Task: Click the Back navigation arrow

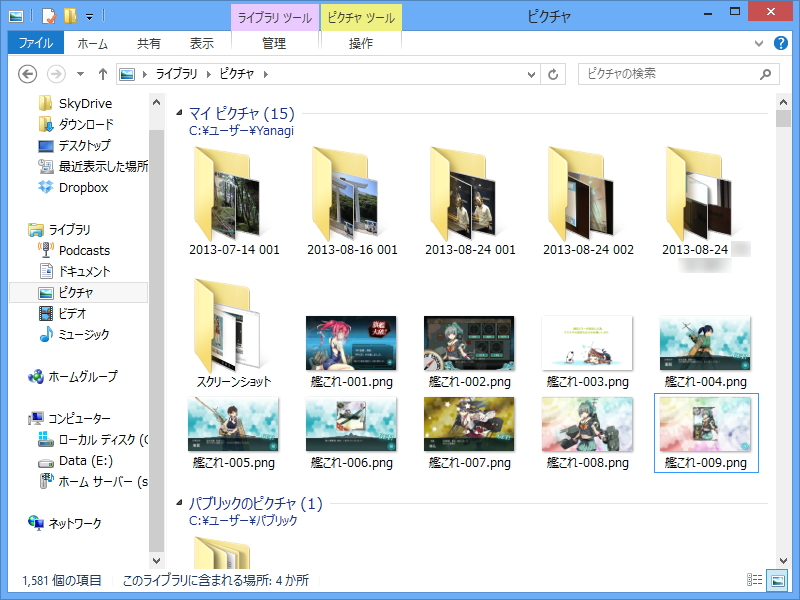Action: point(28,74)
